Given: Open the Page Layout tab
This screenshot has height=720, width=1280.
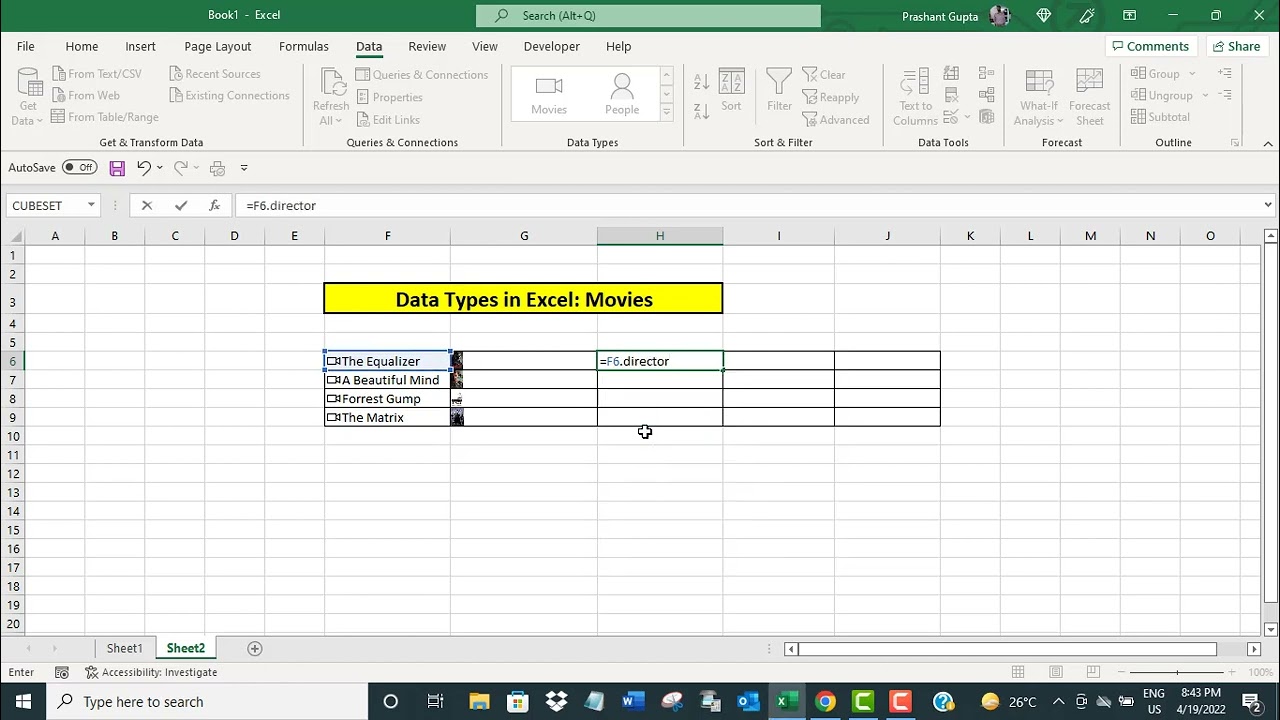Looking at the screenshot, I should (218, 46).
